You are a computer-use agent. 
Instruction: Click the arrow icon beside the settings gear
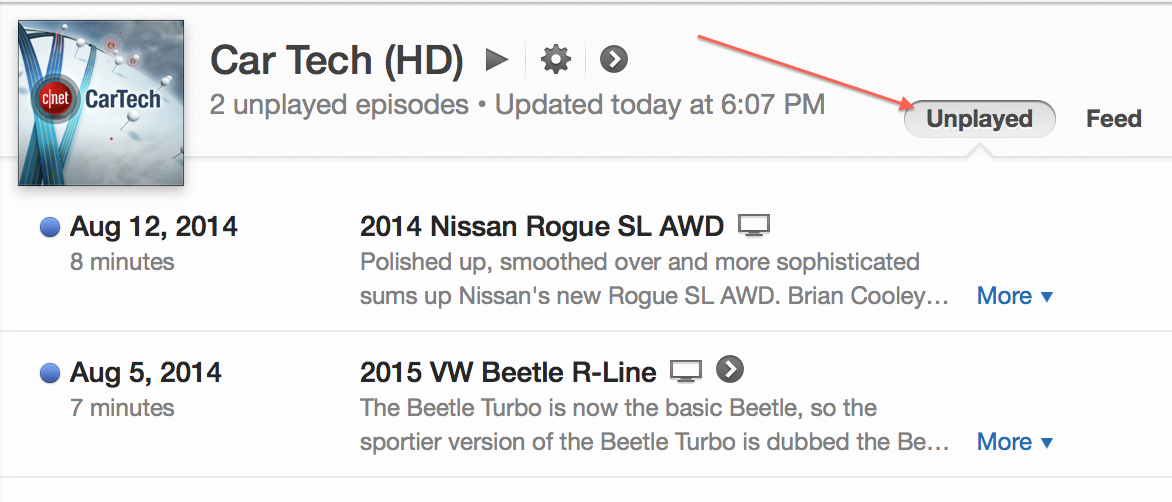[x=614, y=59]
